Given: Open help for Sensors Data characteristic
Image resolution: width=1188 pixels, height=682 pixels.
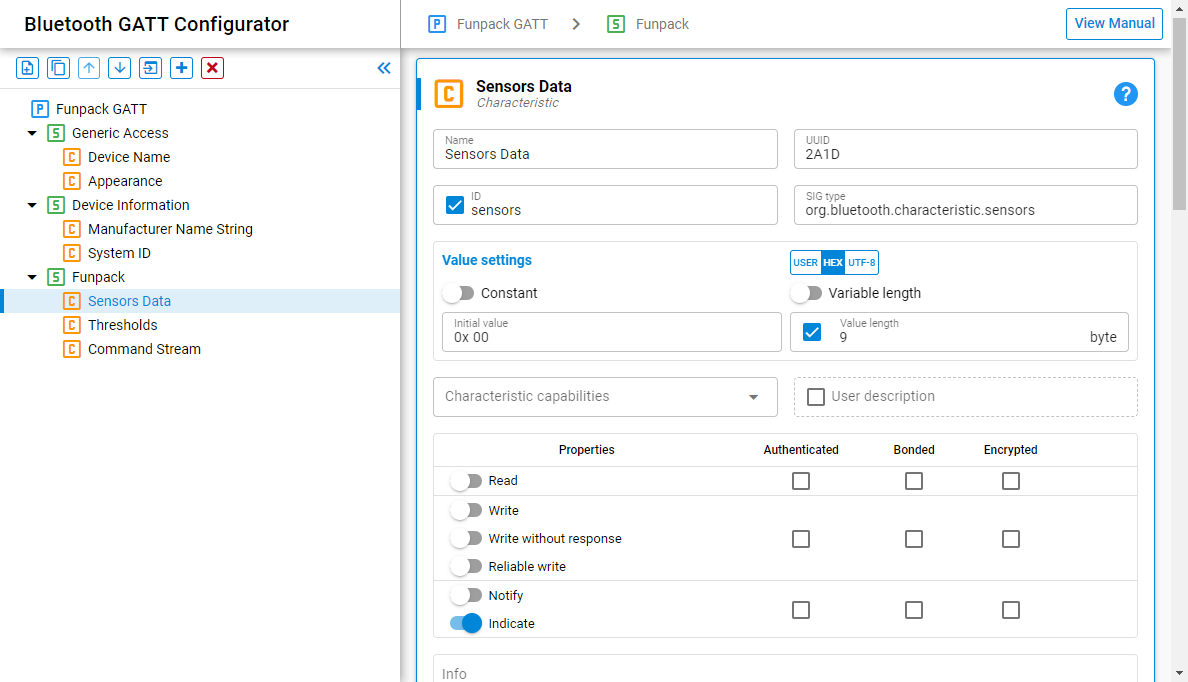Looking at the screenshot, I should tap(1125, 94).
